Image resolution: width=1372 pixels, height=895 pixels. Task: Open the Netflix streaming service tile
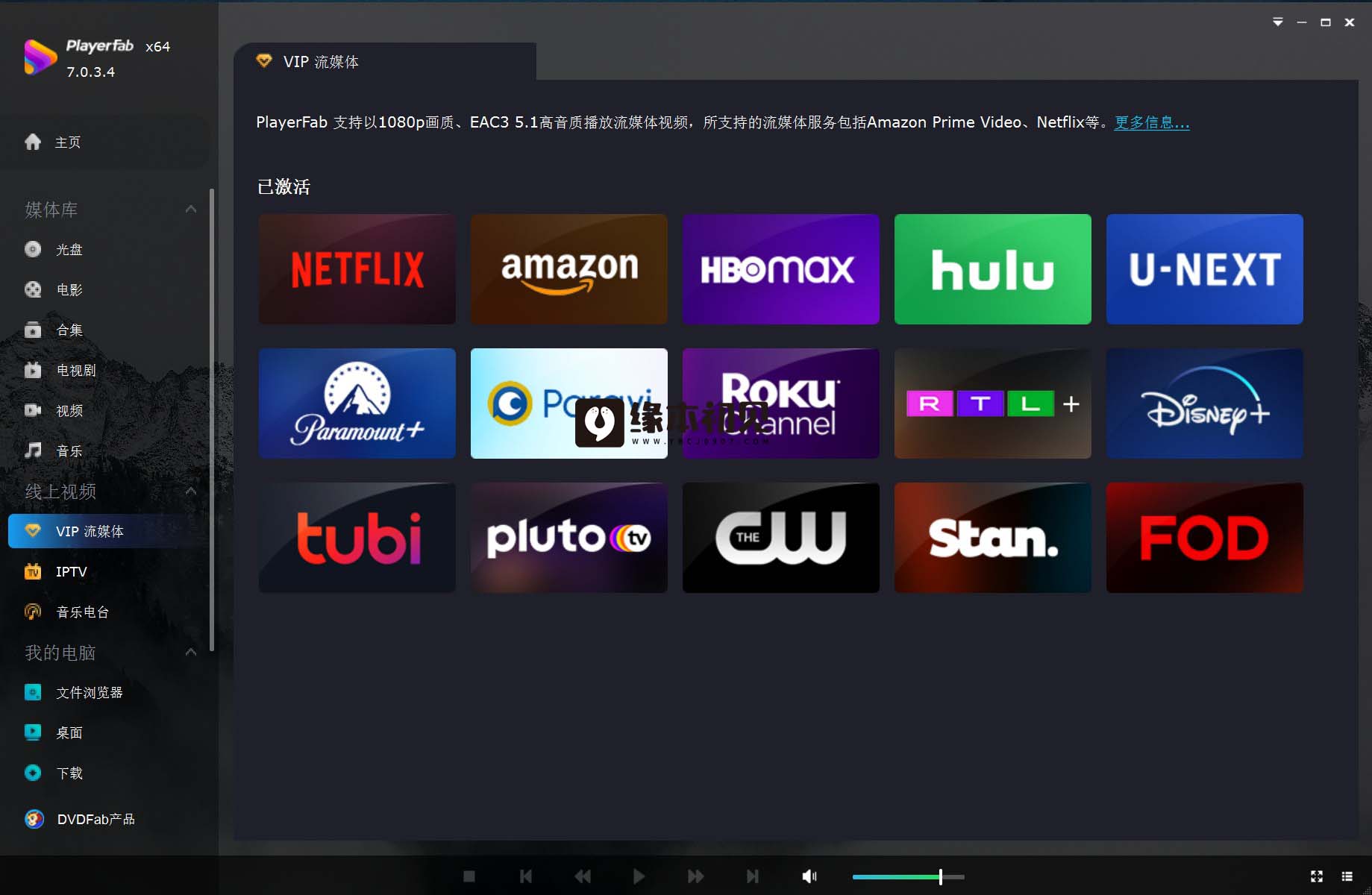click(357, 269)
